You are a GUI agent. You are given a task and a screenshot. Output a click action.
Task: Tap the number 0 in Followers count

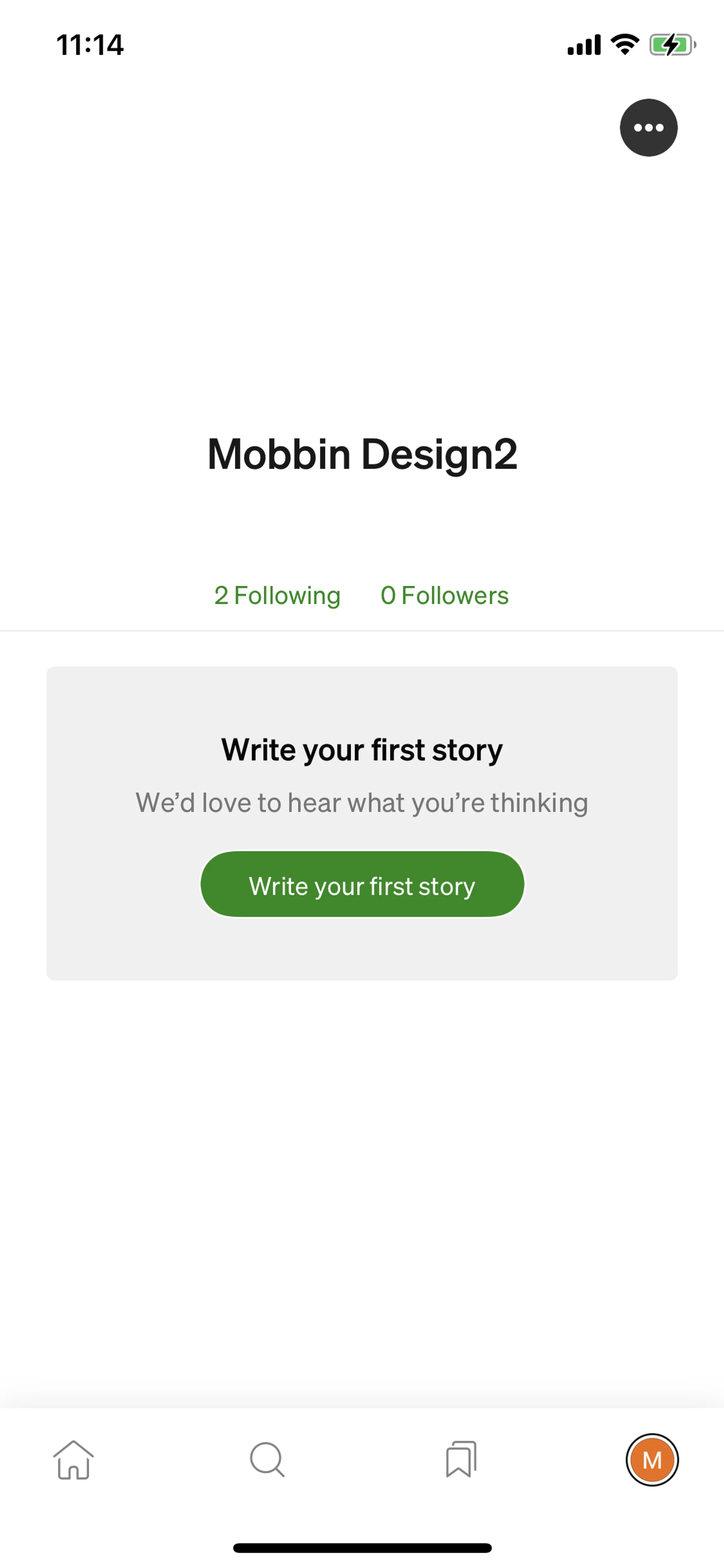coord(388,595)
